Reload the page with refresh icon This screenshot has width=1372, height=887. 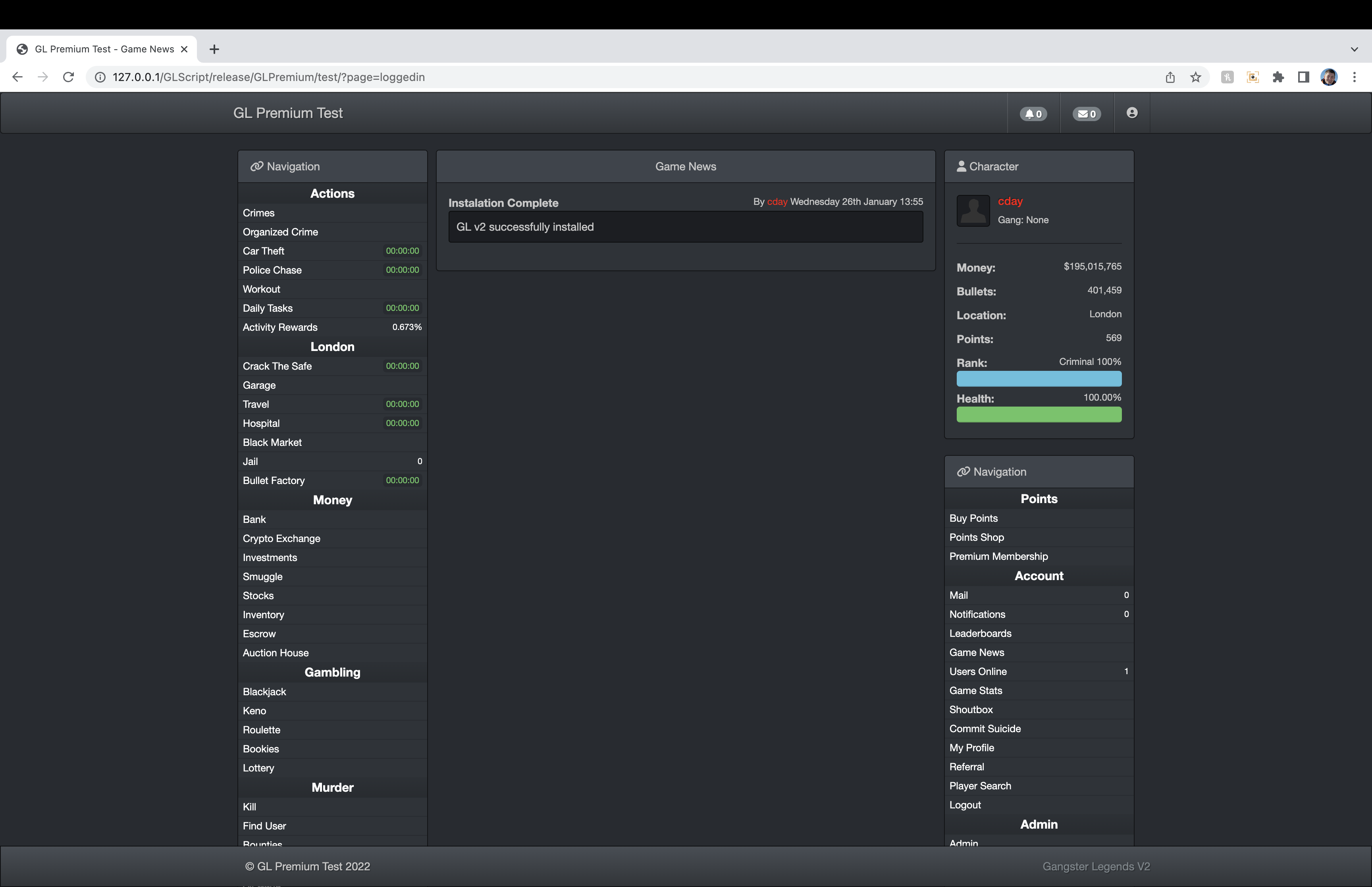click(69, 77)
